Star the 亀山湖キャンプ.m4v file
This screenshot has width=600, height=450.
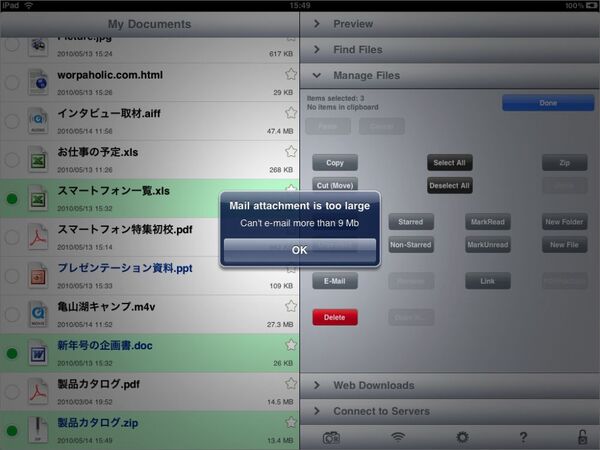291,306
